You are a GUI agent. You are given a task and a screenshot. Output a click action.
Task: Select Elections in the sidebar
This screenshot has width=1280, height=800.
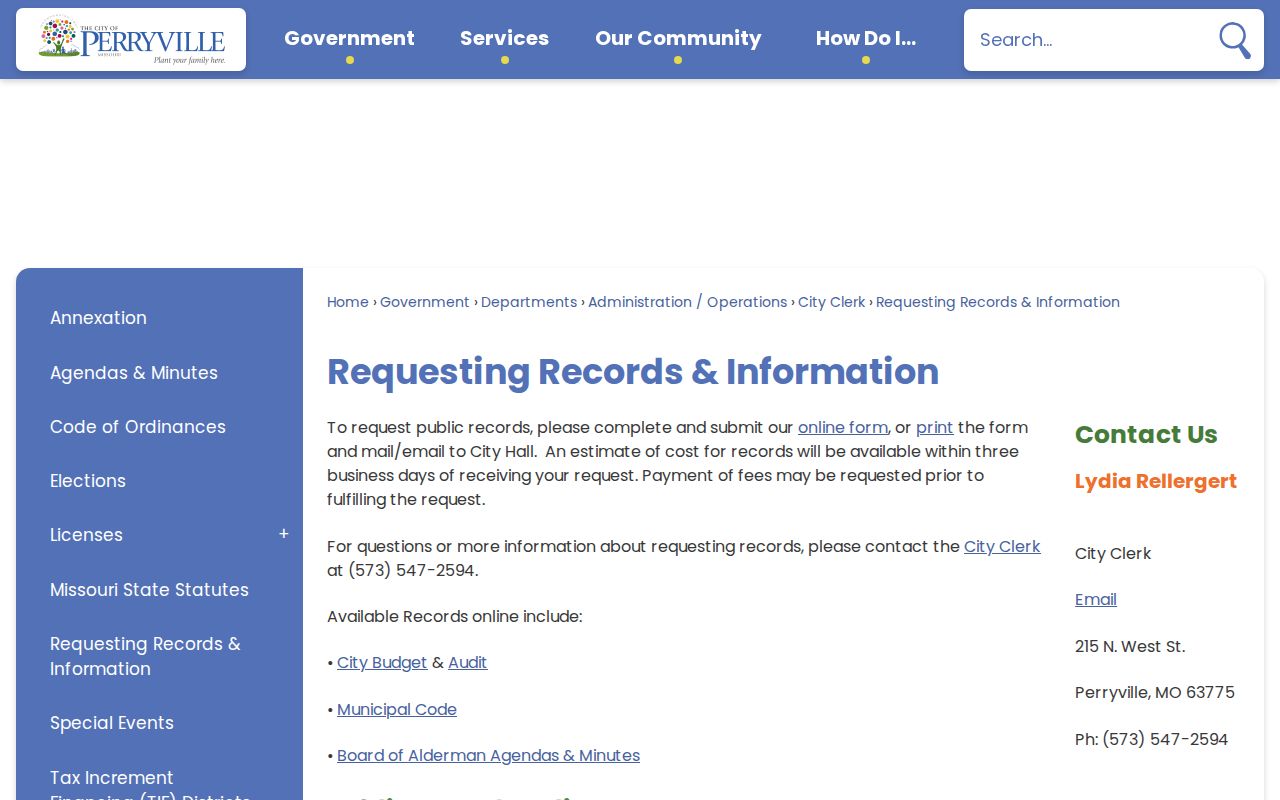[x=88, y=481]
